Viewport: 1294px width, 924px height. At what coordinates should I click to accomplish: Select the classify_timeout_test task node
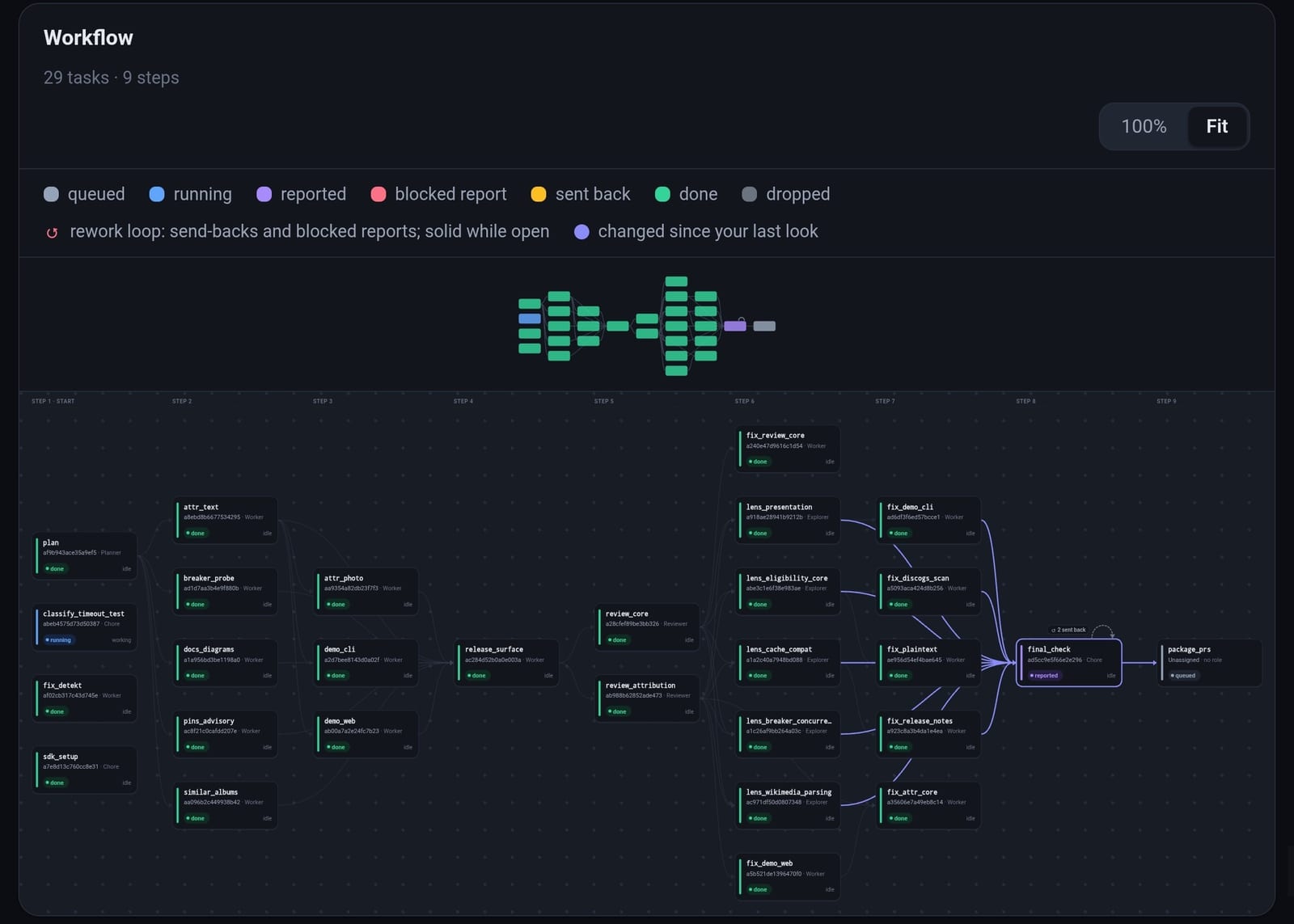pos(85,627)
